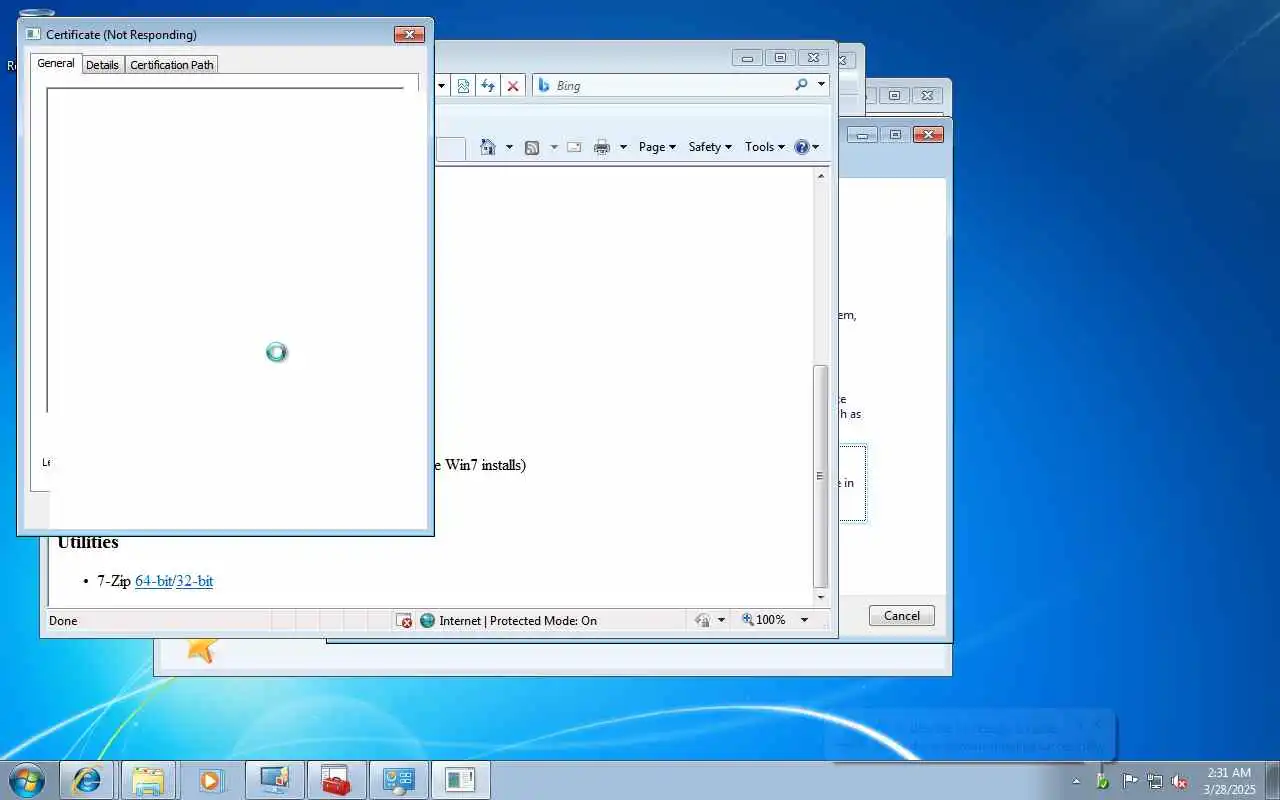
Task: Click the refresh icon in Internet Explorer
Action: point(488,86)
